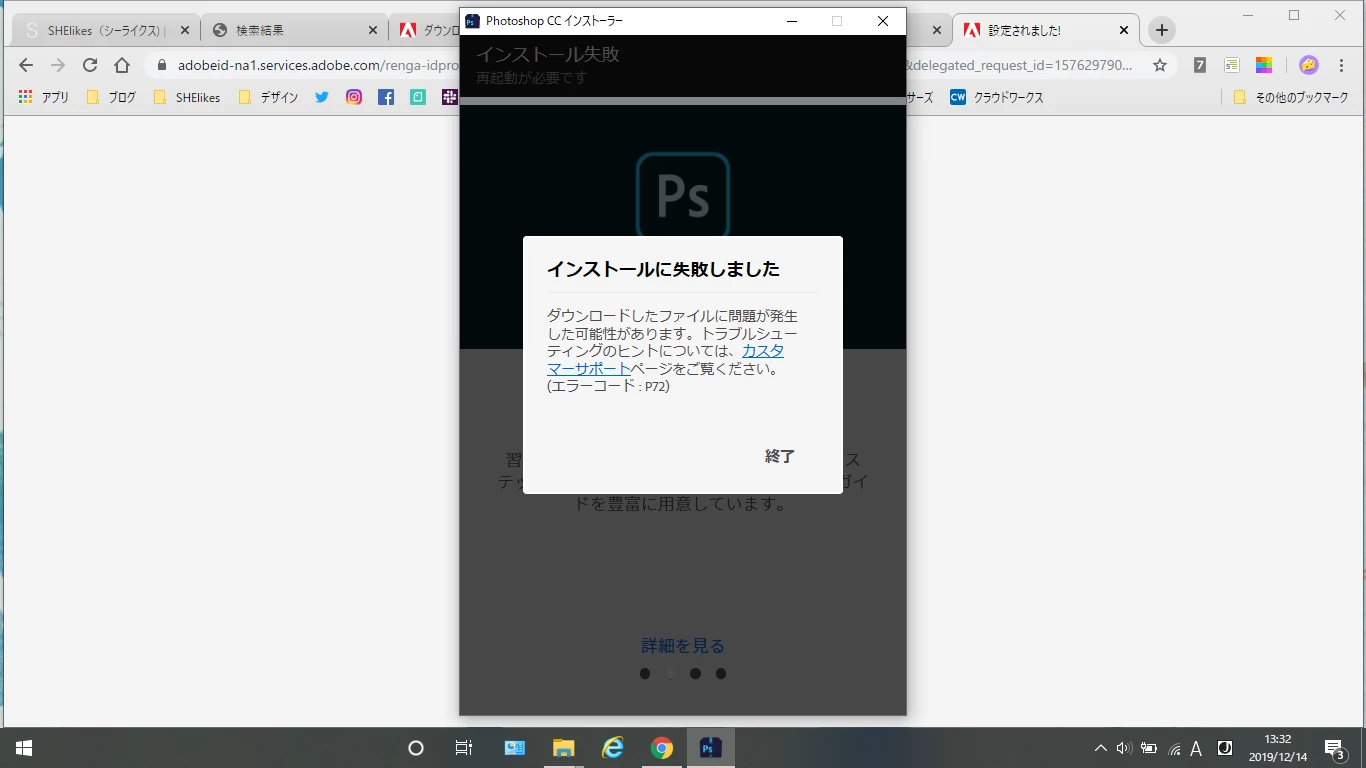Open the デザイン bookmark folder
The image size is (1366, 768).
(268, 97)
